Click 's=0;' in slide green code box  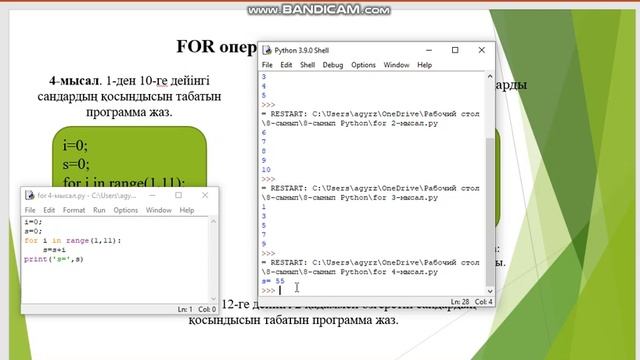76,164
